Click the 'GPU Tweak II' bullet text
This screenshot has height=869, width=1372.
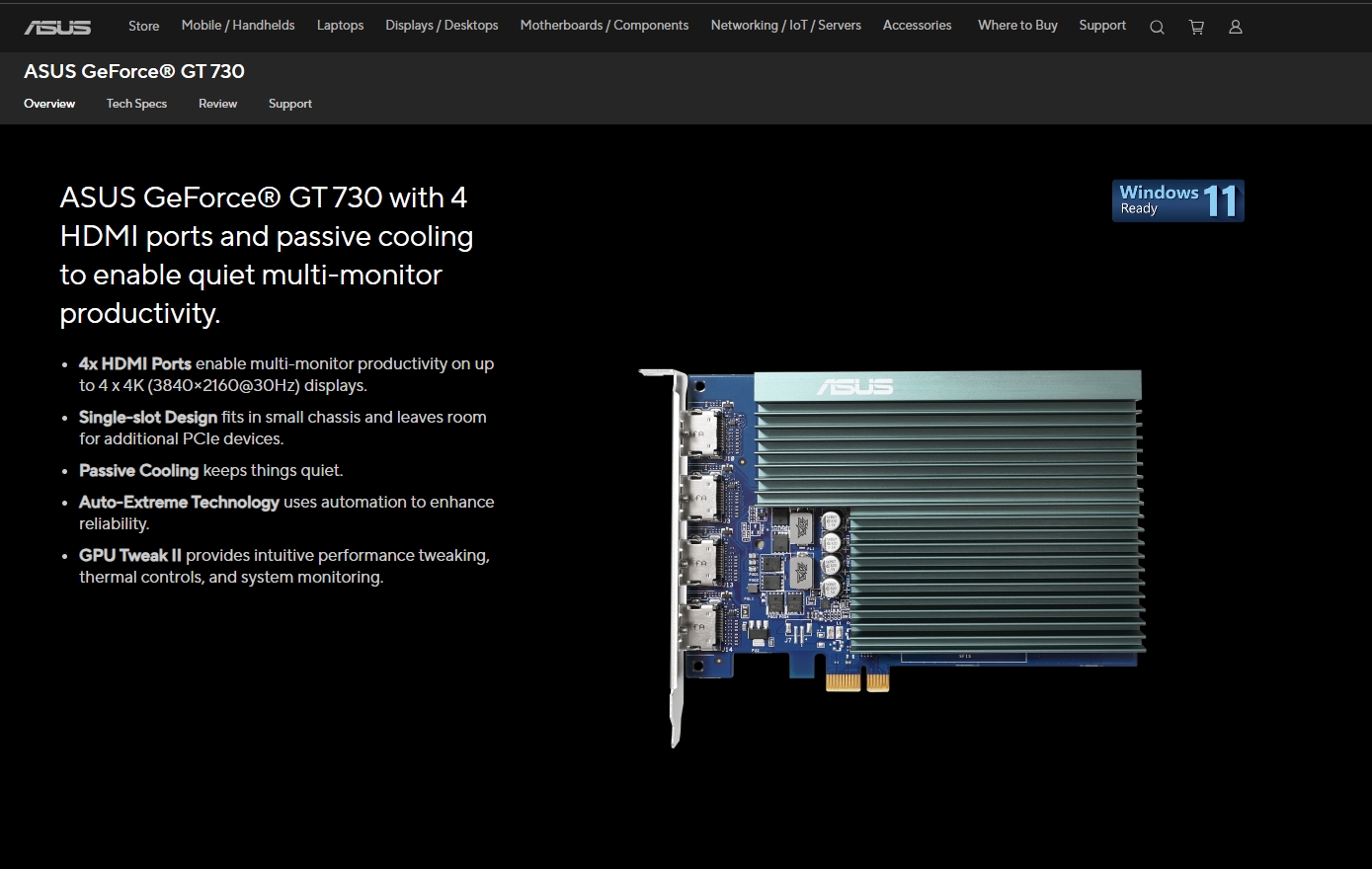tap(284, 566)
